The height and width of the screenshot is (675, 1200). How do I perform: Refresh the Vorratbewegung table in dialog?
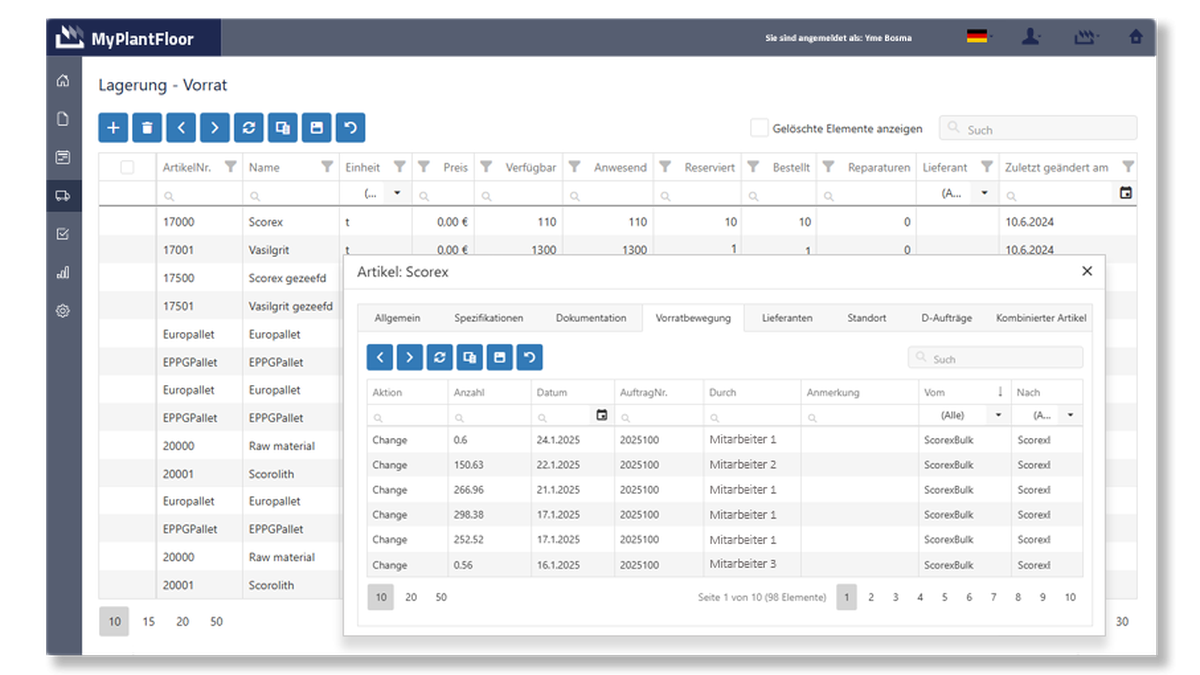click(439, 357)
